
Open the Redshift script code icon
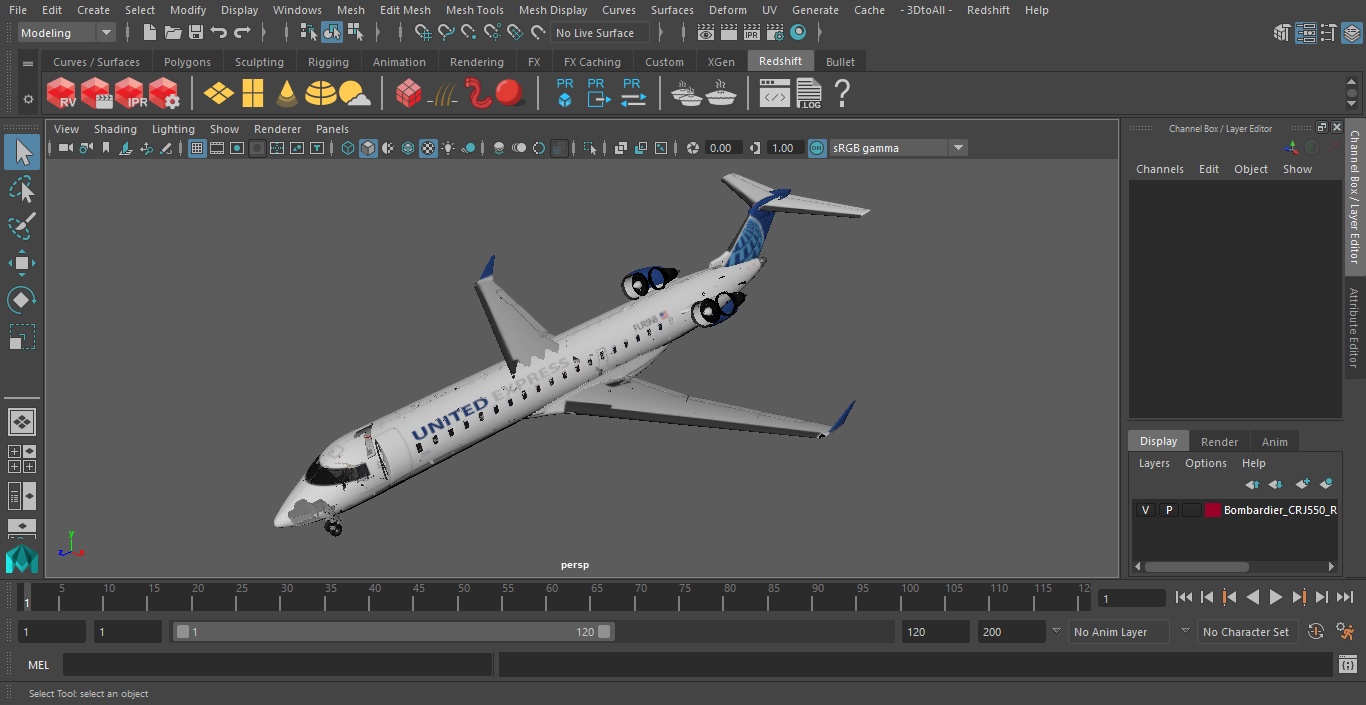(x=775, y=94)
